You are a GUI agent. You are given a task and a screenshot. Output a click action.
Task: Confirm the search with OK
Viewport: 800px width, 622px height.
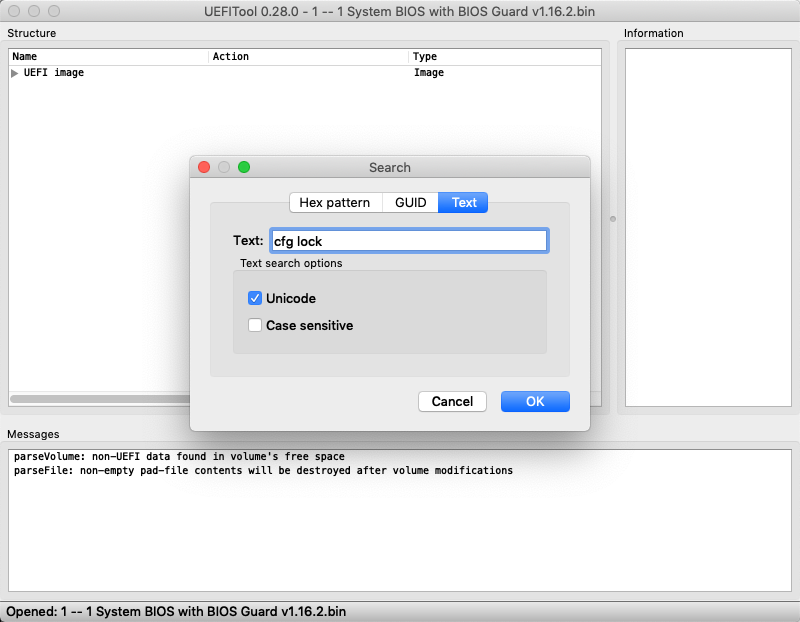tap(535, 401)
